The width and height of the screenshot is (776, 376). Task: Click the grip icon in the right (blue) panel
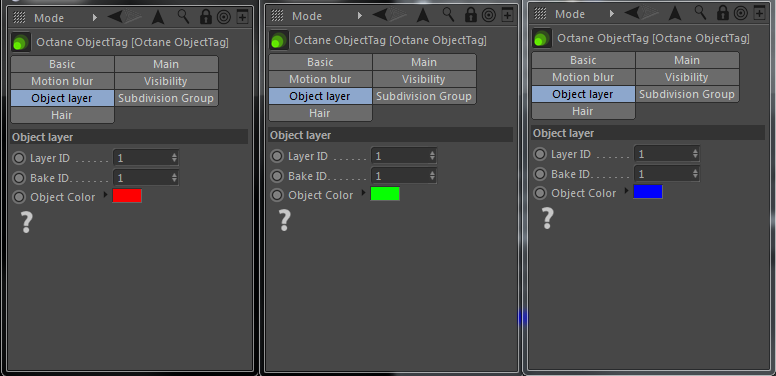tap(540, 13)
